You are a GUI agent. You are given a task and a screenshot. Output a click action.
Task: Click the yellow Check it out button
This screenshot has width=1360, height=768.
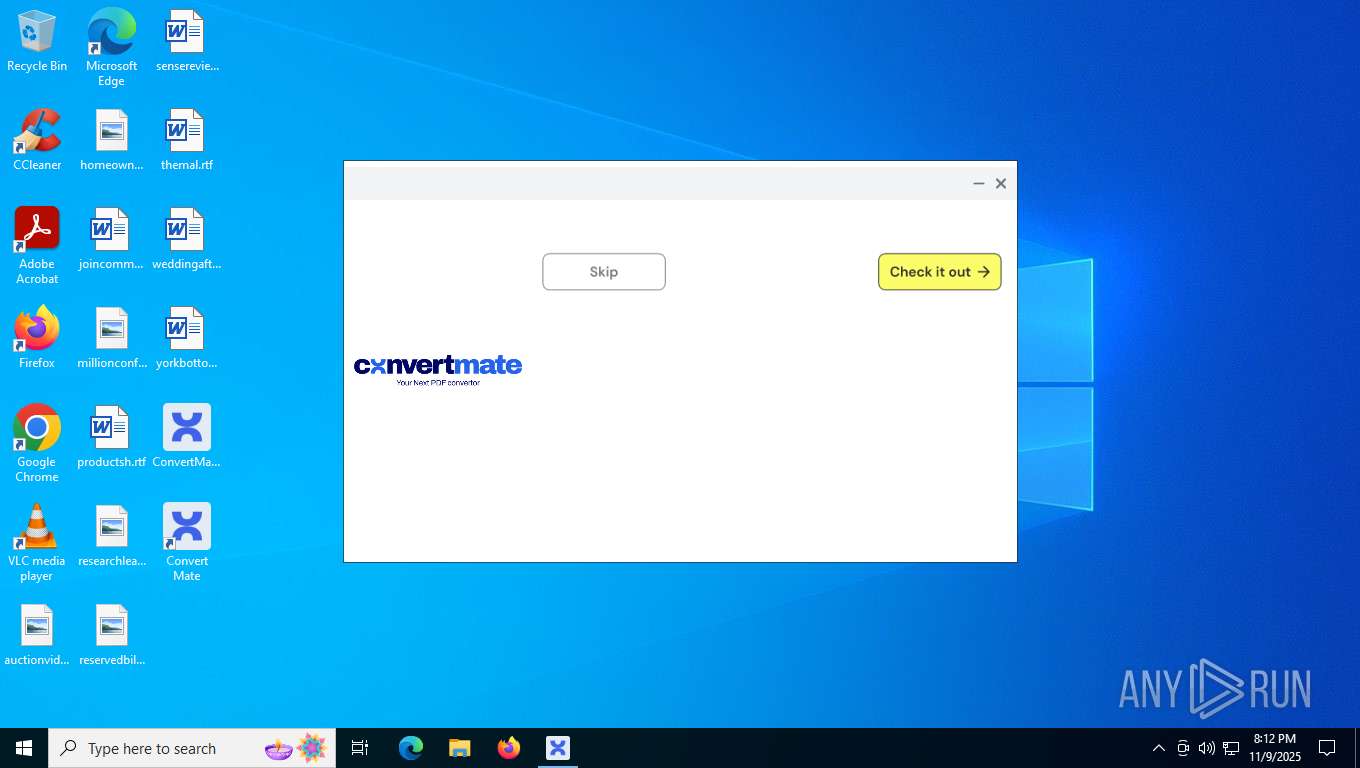(939, 272)
